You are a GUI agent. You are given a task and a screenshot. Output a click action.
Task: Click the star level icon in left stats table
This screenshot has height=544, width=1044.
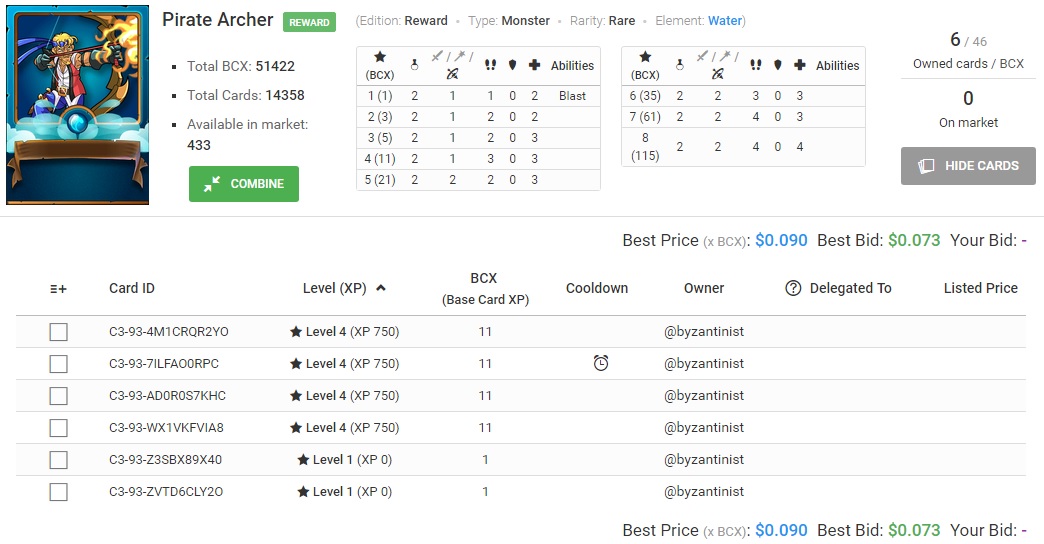380,57
